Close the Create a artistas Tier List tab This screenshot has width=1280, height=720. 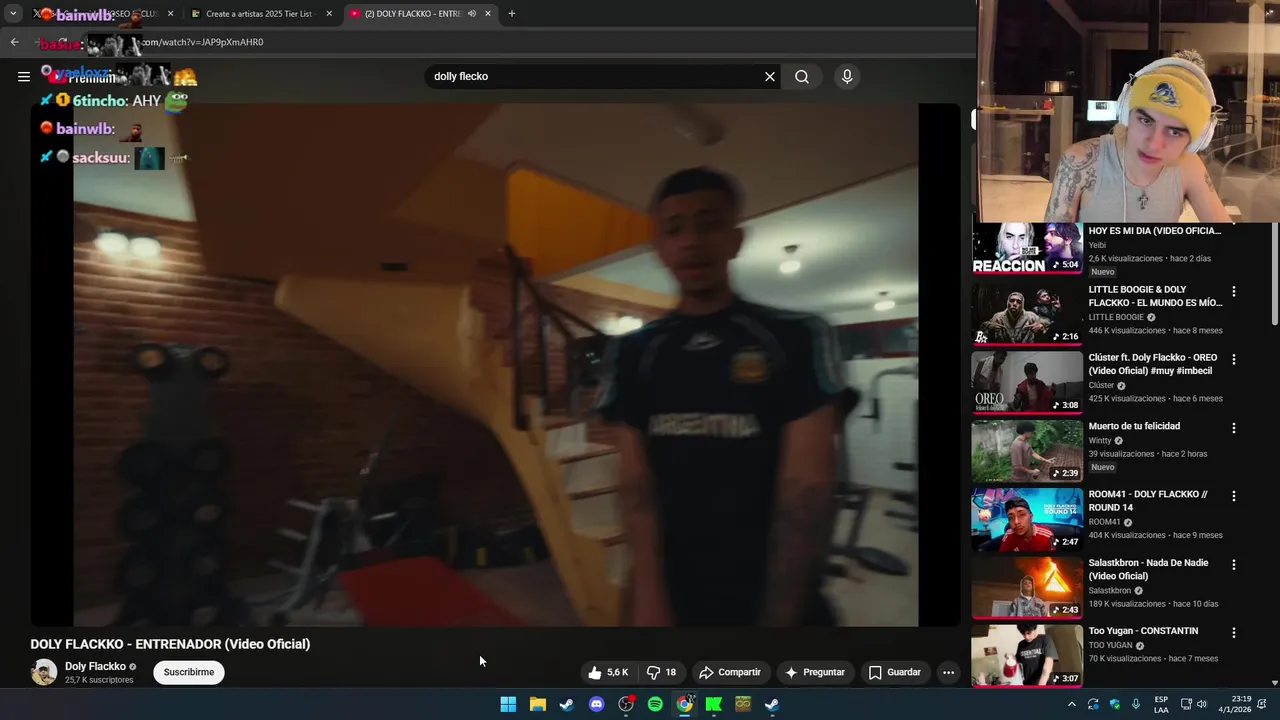pyautogui.click(x=329, y=14)
